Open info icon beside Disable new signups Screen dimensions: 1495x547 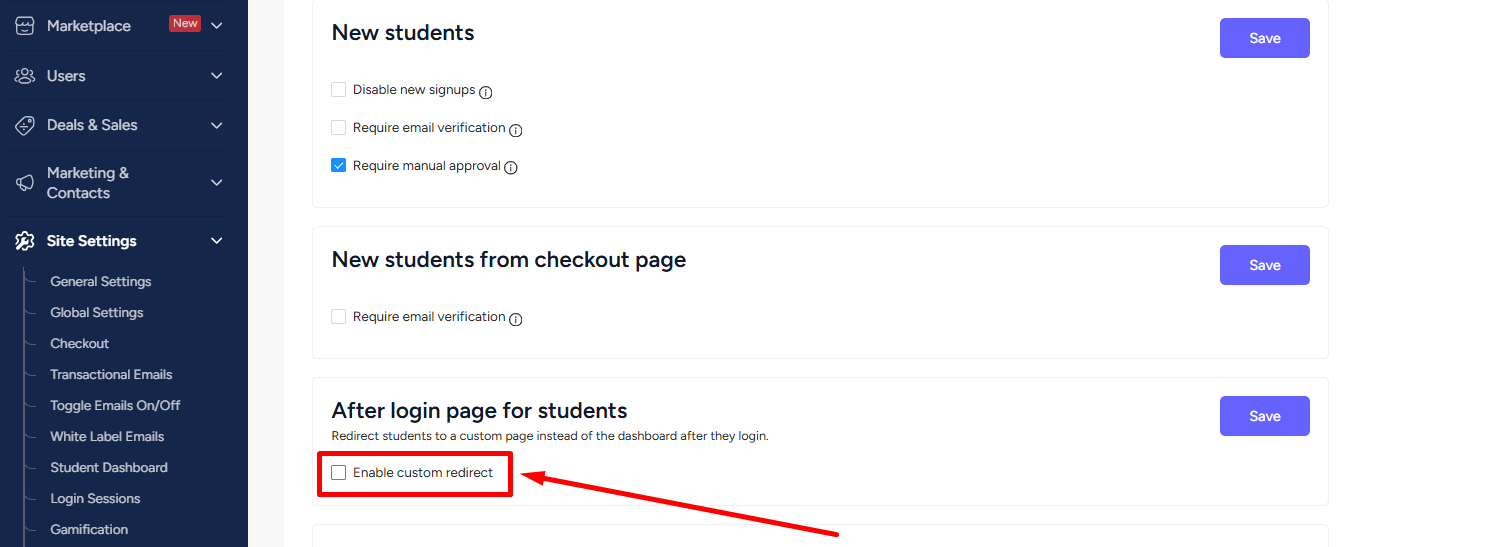(486, 92)
